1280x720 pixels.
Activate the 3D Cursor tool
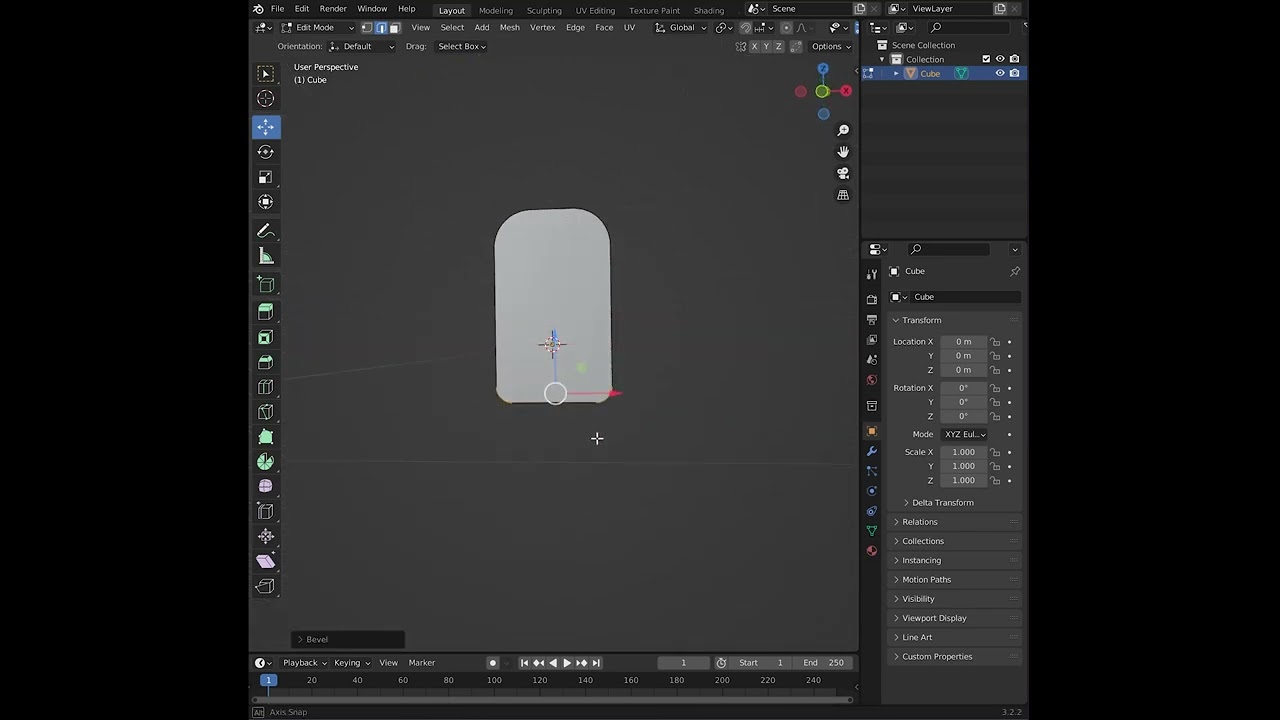point(266,99)
